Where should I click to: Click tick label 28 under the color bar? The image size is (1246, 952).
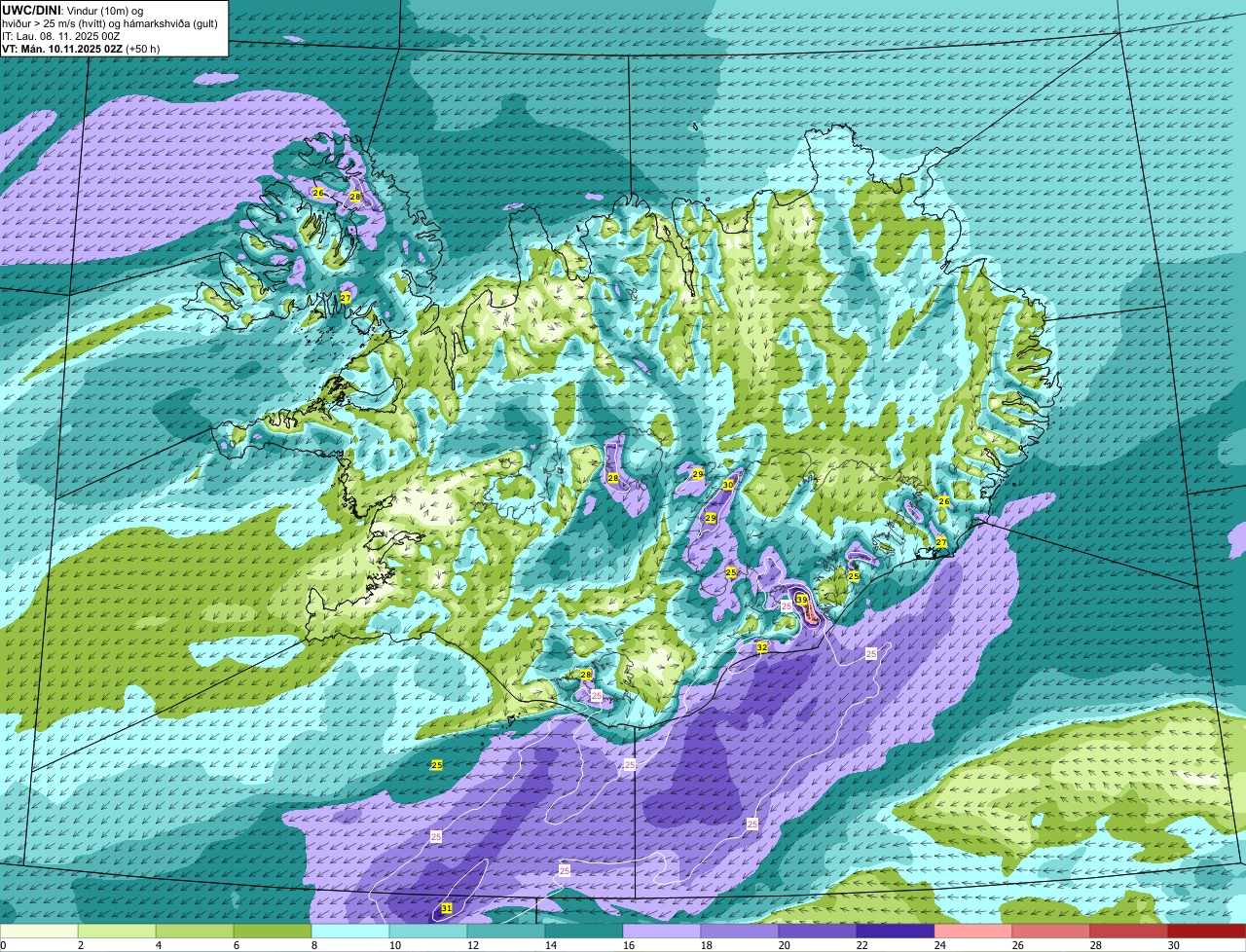point(1096,945)
